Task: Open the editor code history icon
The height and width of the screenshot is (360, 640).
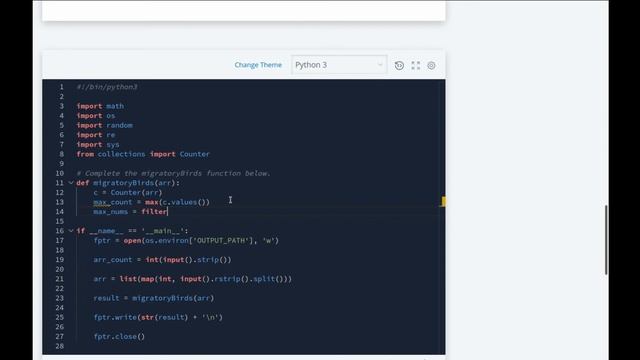Action: click(x=399, y=65)
